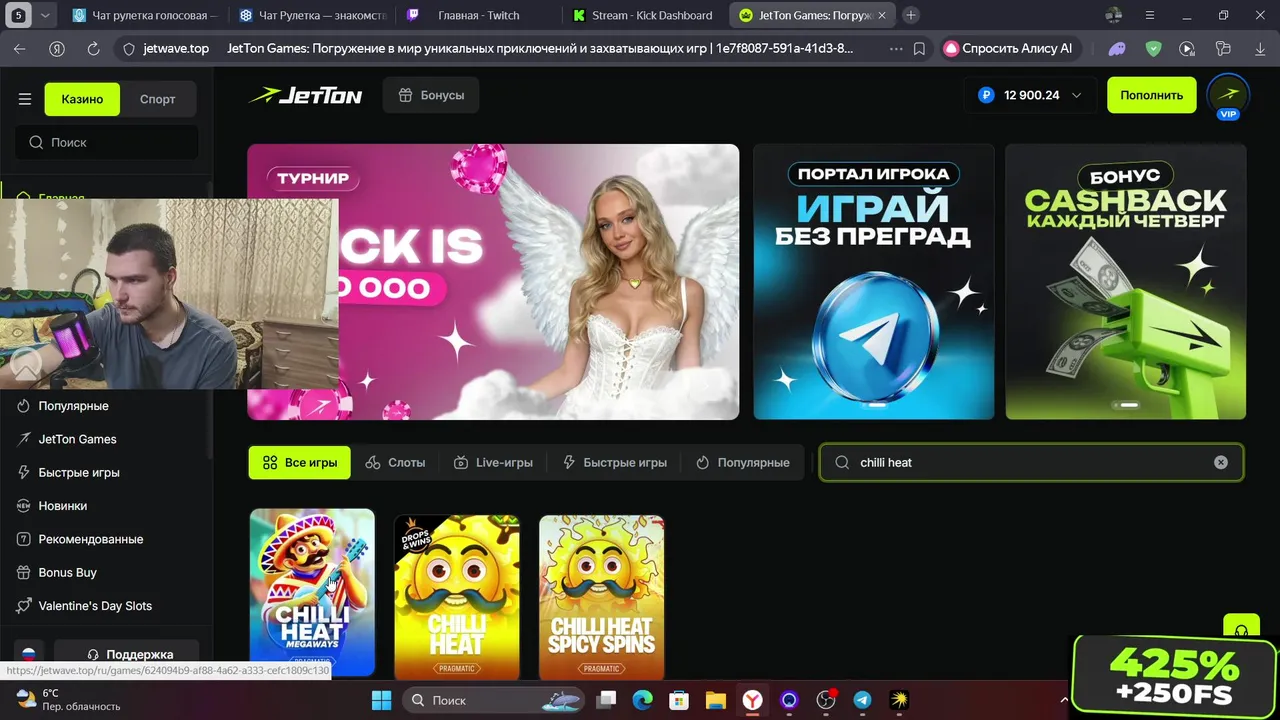Select the Live-игры filter
Image resolution: width=1280 pixels, height=720 pixels.
tap(493, 463)
